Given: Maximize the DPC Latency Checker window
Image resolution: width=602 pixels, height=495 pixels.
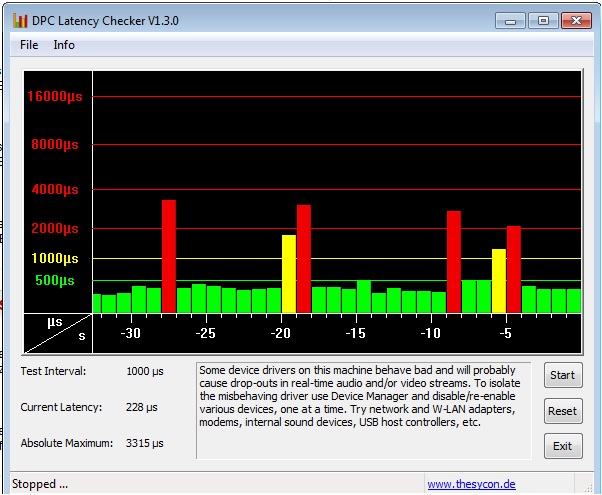Looking at the screenshot, I should tap(542, 20).
